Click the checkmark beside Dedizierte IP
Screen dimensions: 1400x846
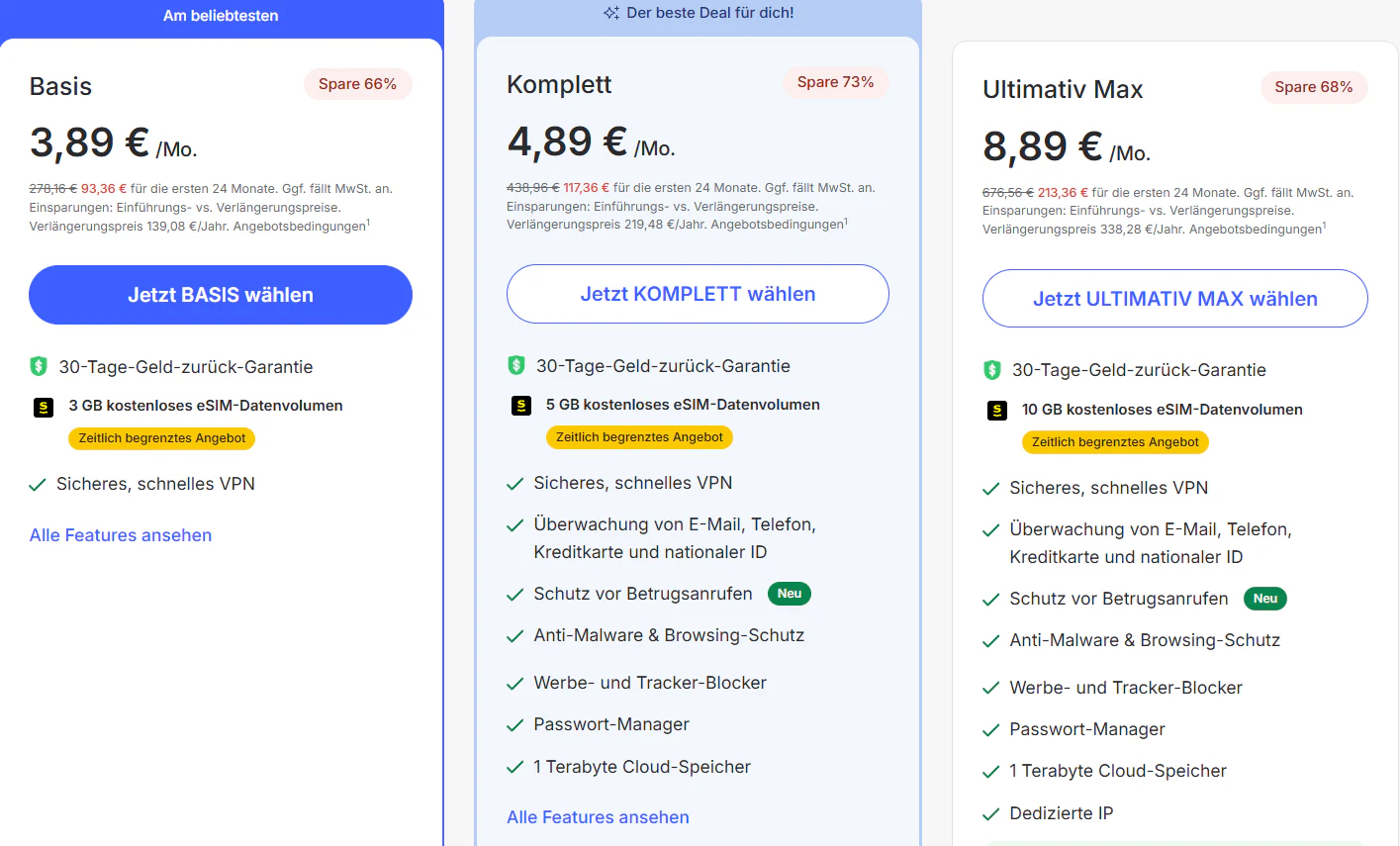click(990, 814)
